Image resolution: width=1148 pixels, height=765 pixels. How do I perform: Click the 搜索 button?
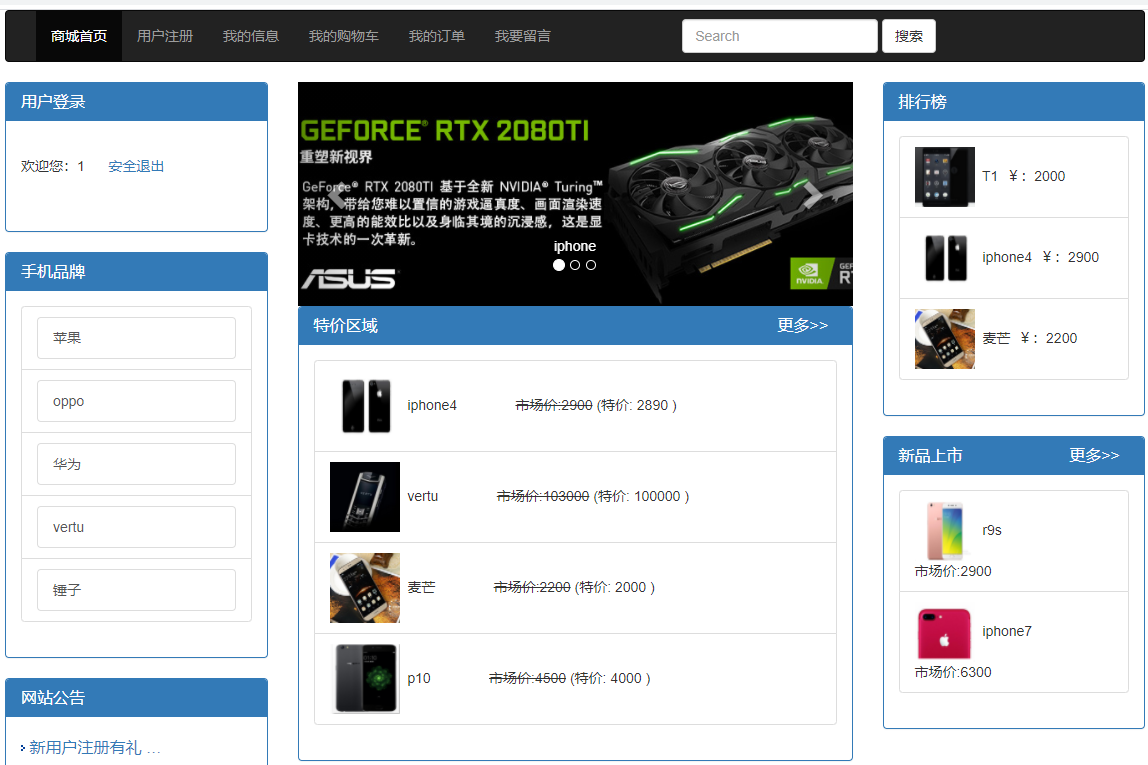(x=909, y=36)
